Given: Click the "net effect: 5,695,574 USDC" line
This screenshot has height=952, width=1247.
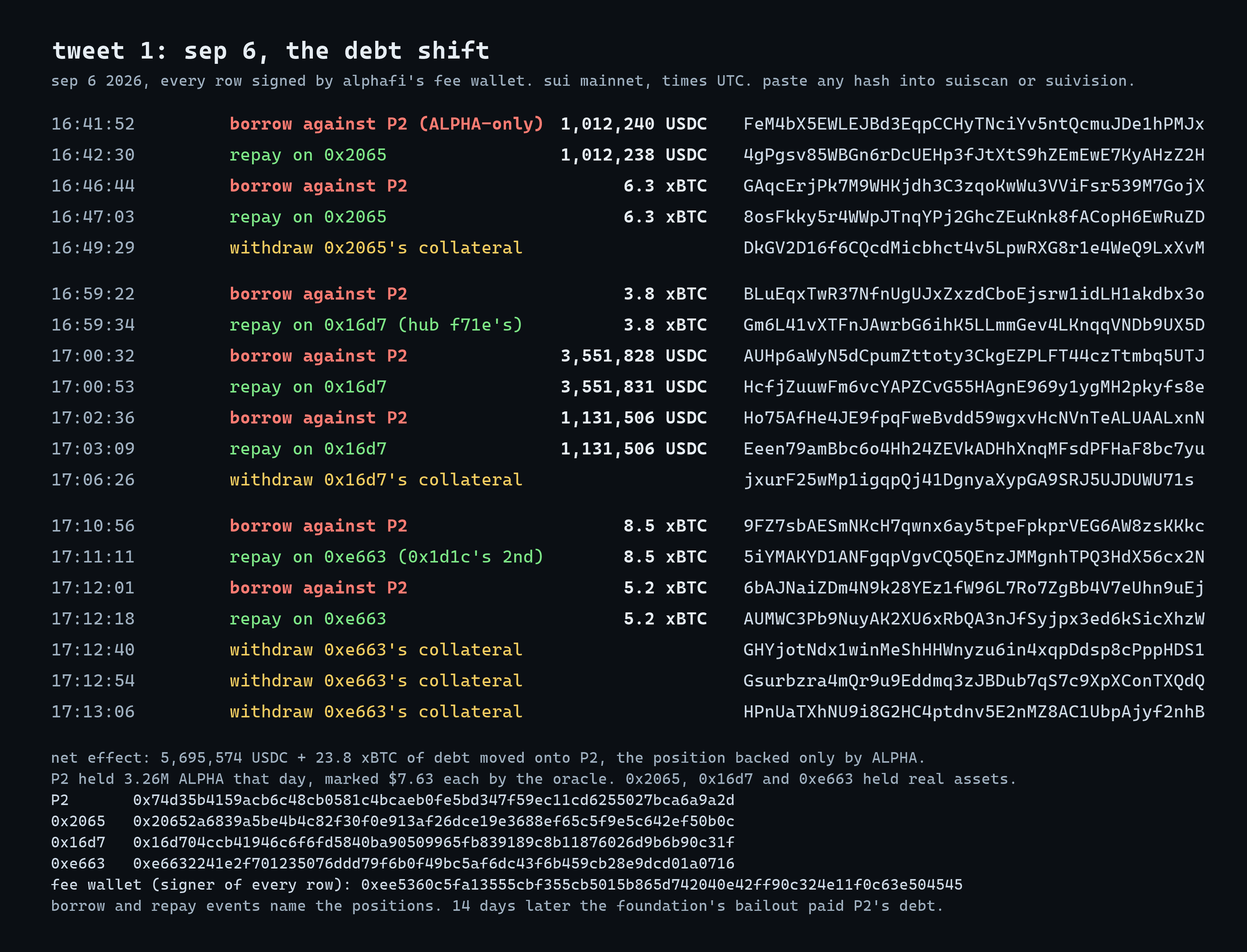Looking at the screenshot, I should tap(488, 758).
